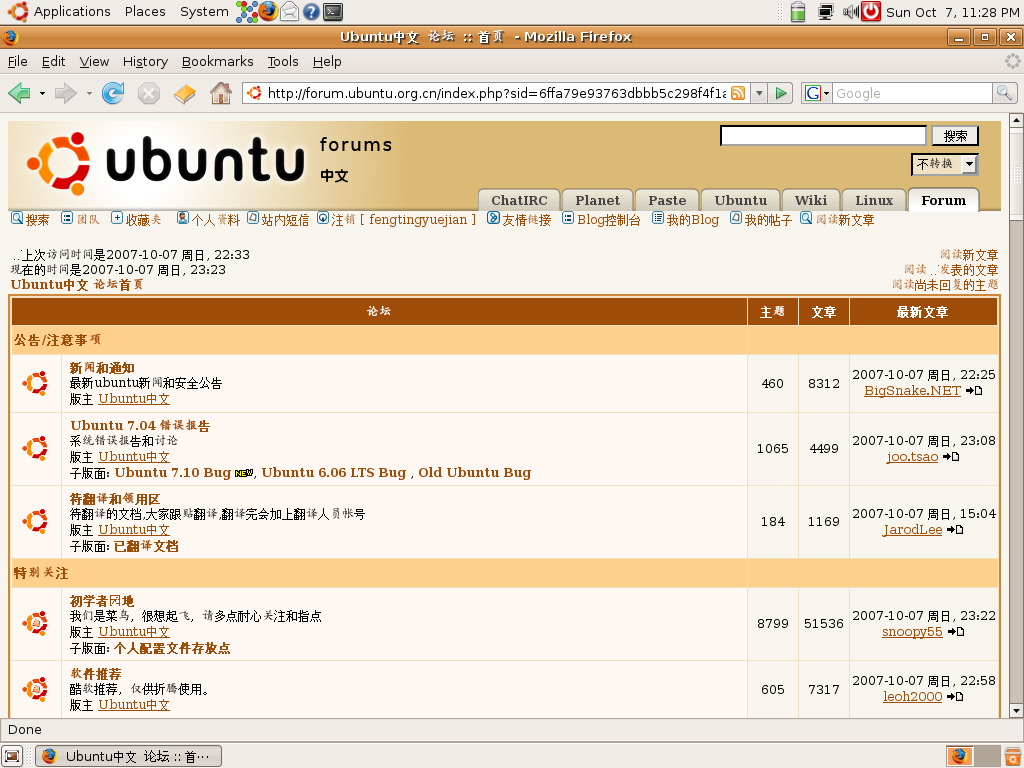Open the Old Ubuntu Bug subforum
The height and width of the screenshot is (768, 1024).
(x=475, y=472)
